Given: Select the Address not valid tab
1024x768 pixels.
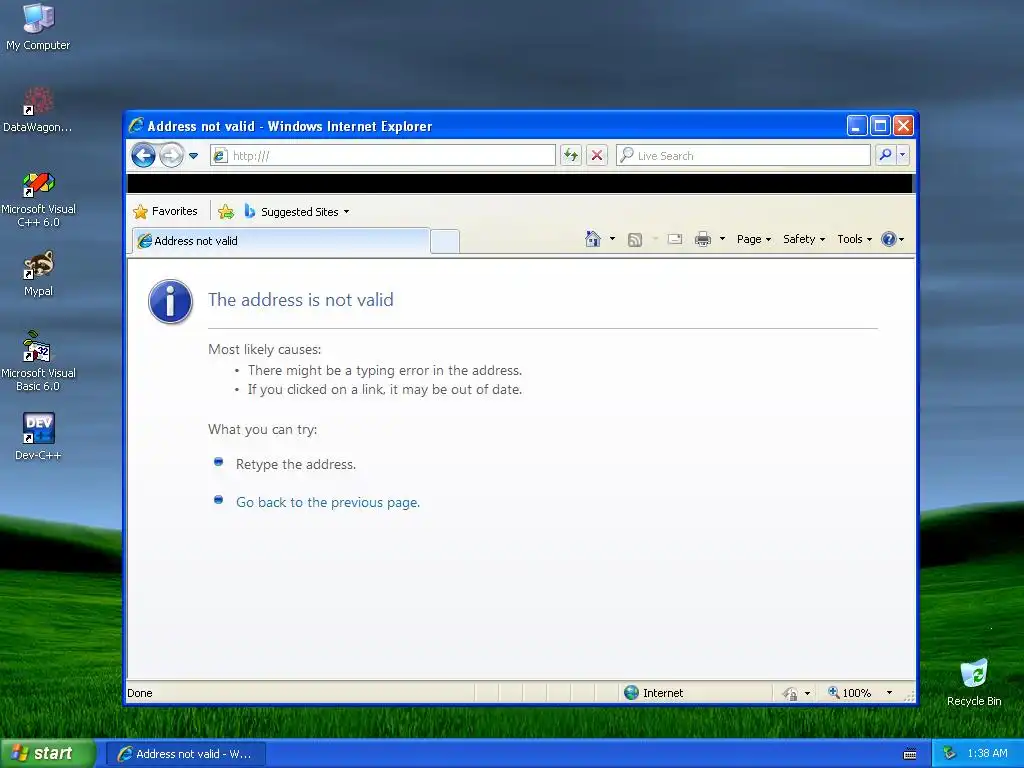Looking at the screenshot, I should pos(281,241).
